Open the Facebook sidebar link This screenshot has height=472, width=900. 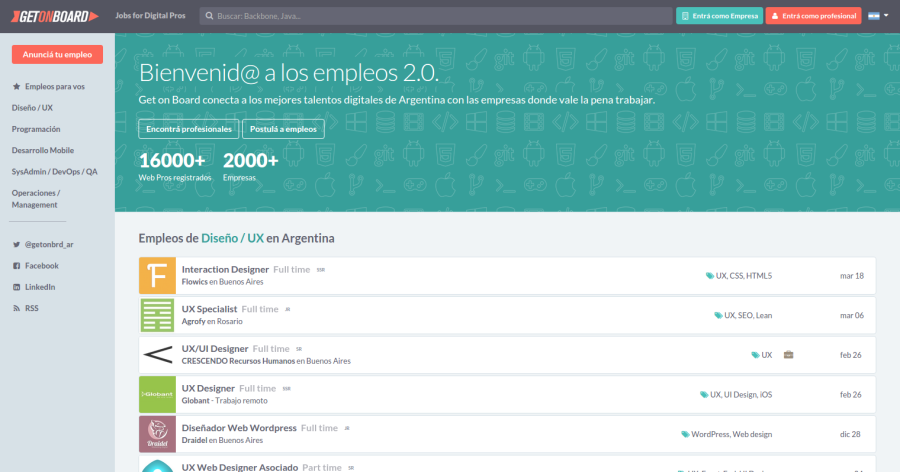41,266
